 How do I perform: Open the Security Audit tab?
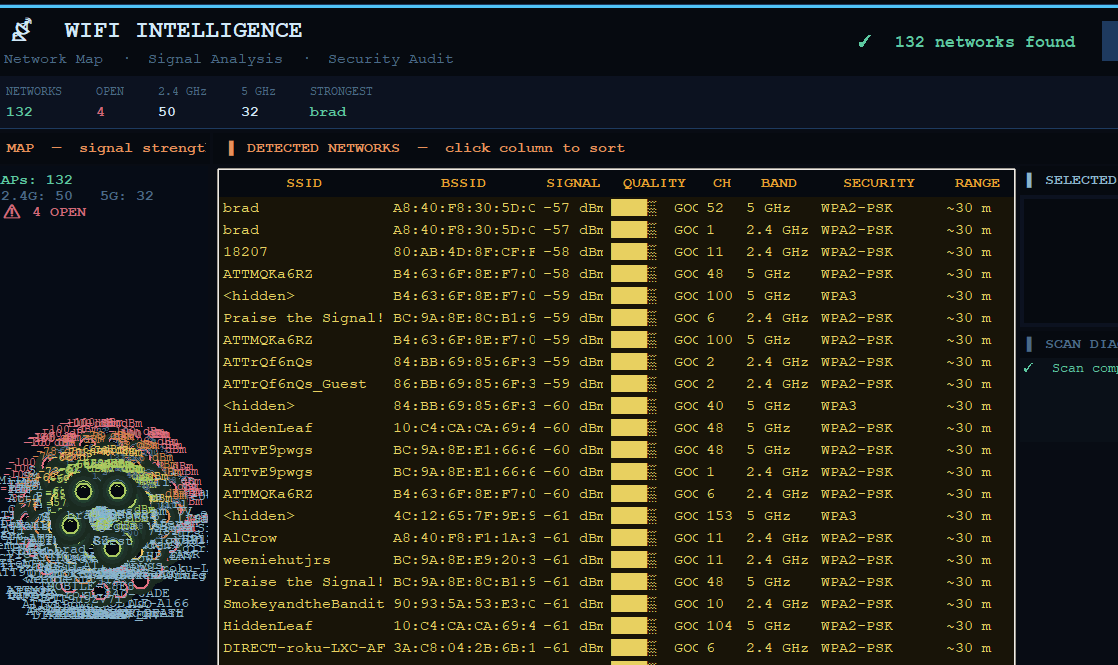[x=390, y=59]
